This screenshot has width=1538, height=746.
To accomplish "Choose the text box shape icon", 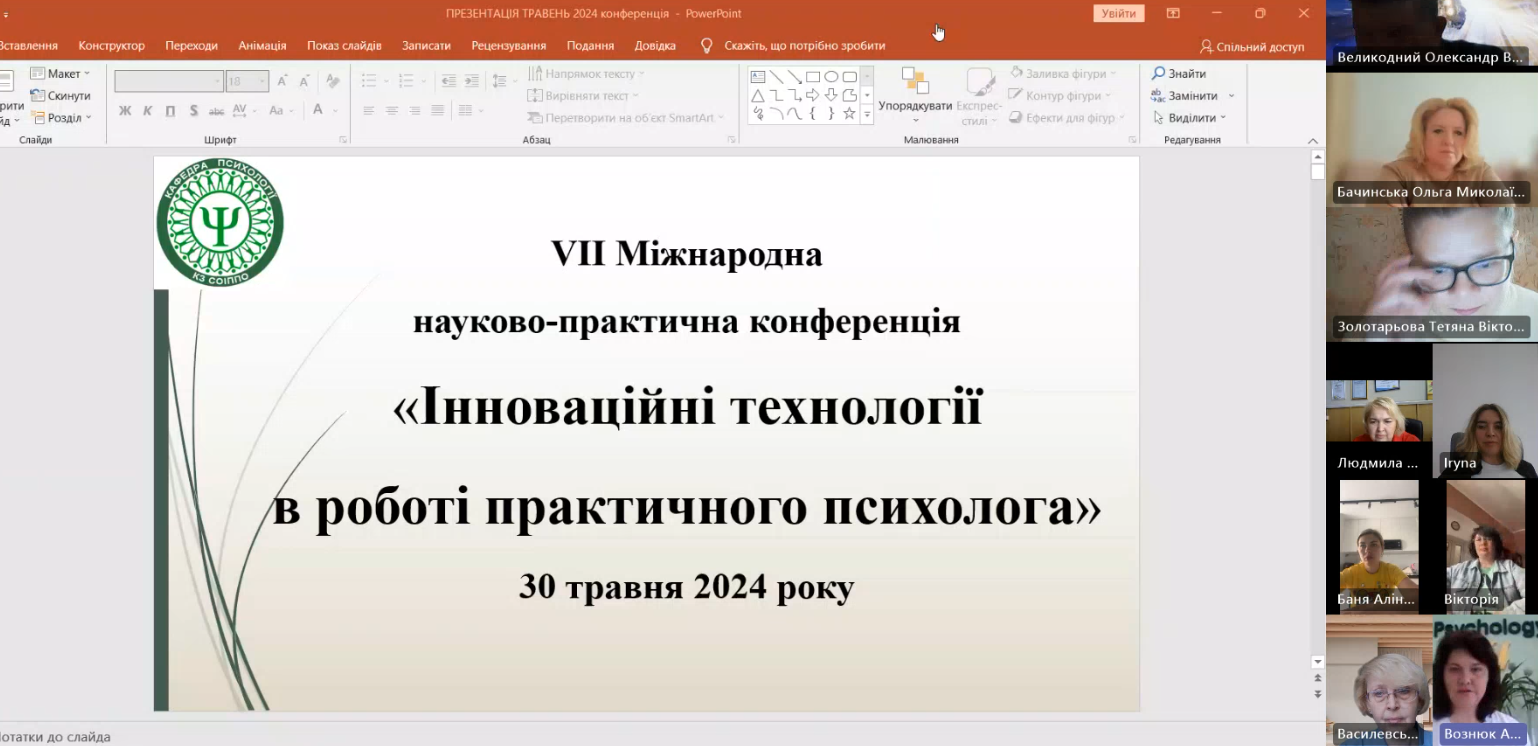I will tap(758, 77).
